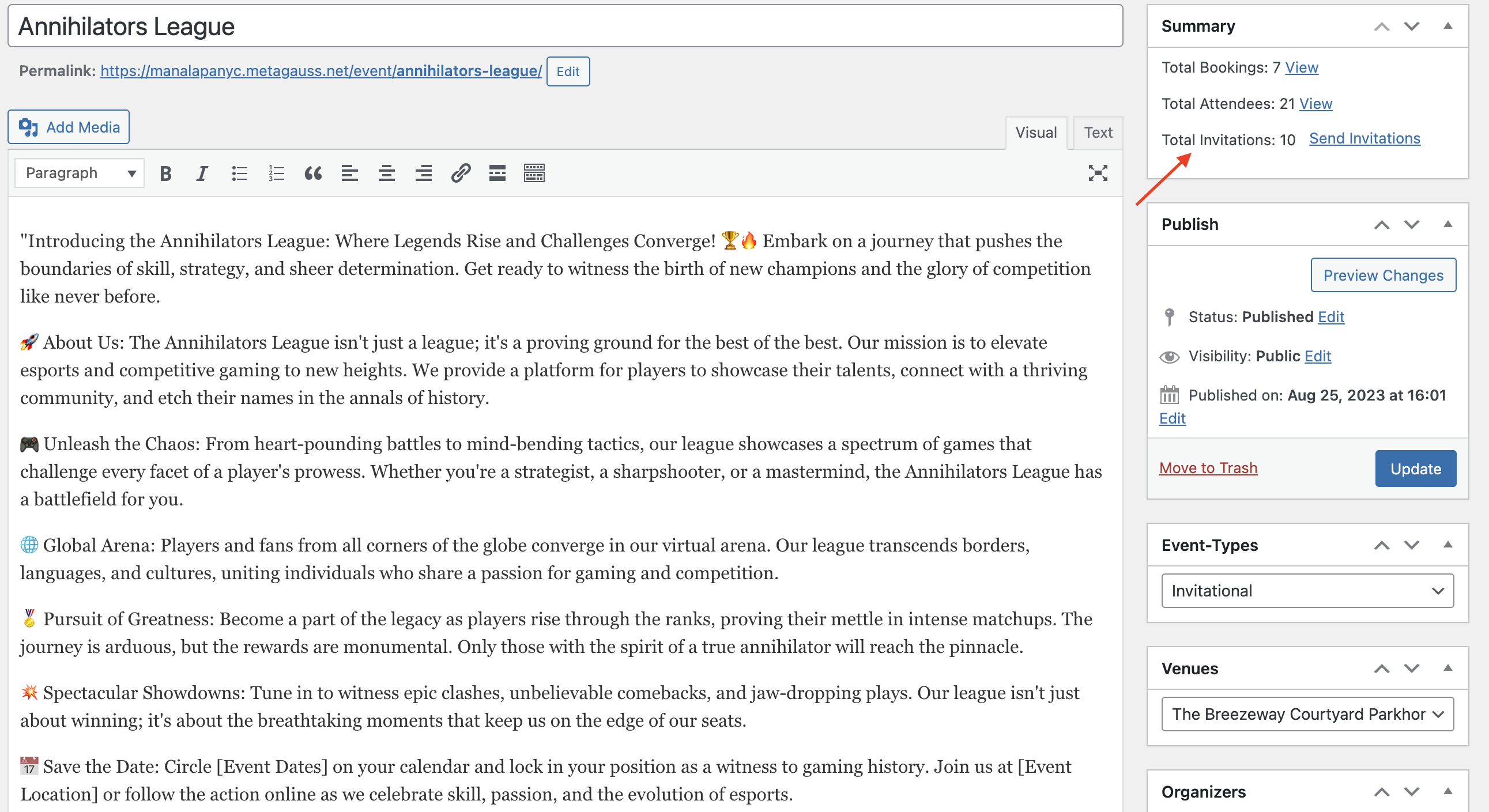This screenshot has height=812, width=1489.
Task: Insert a numbered list
Action: point(276,173)
